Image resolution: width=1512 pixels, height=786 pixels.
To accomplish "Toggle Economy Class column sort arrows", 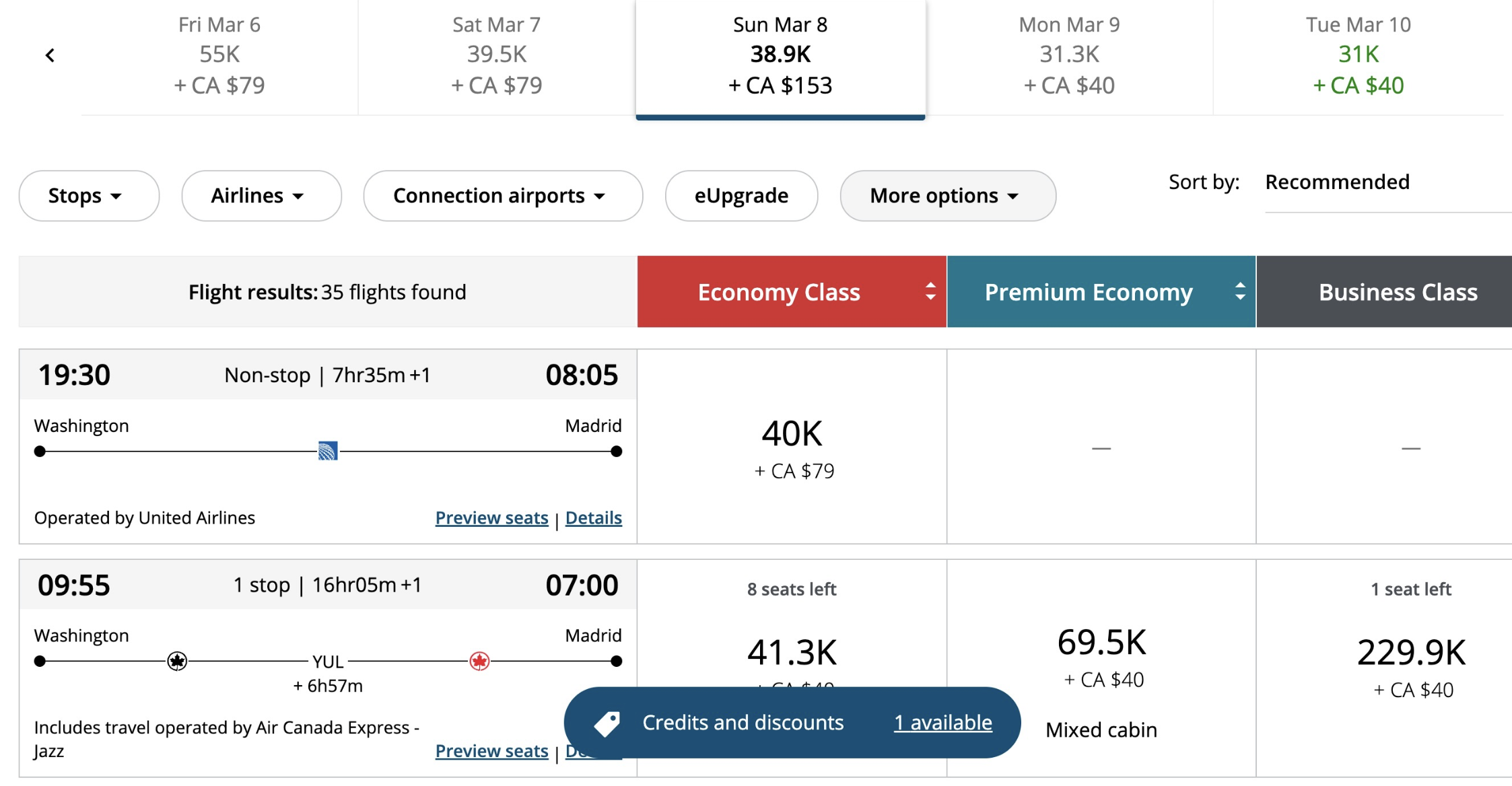I will tap(930, 291).
